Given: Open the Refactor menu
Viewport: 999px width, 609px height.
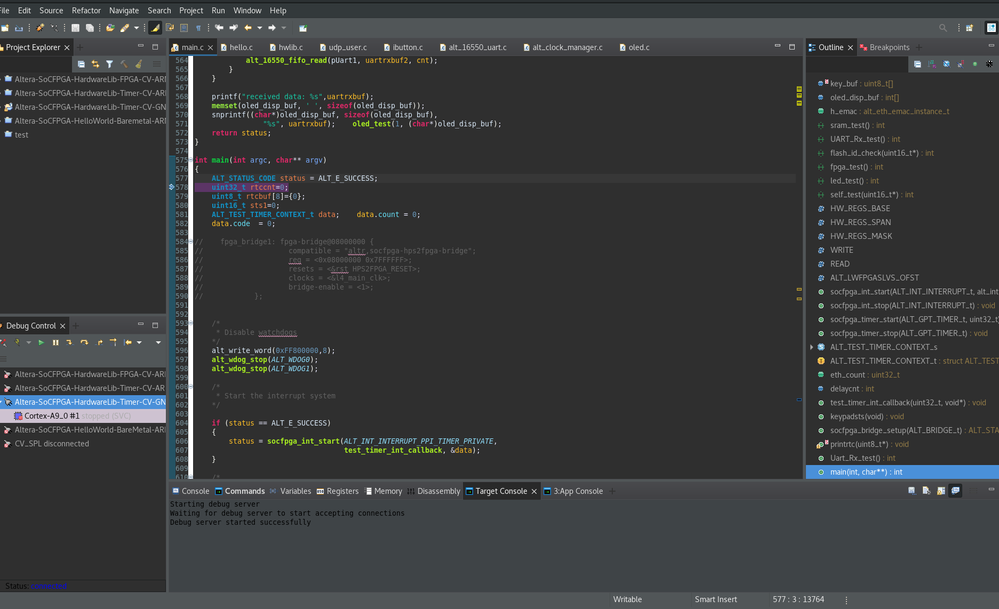Looking at the screenshot, I should (x=86, y=10).
